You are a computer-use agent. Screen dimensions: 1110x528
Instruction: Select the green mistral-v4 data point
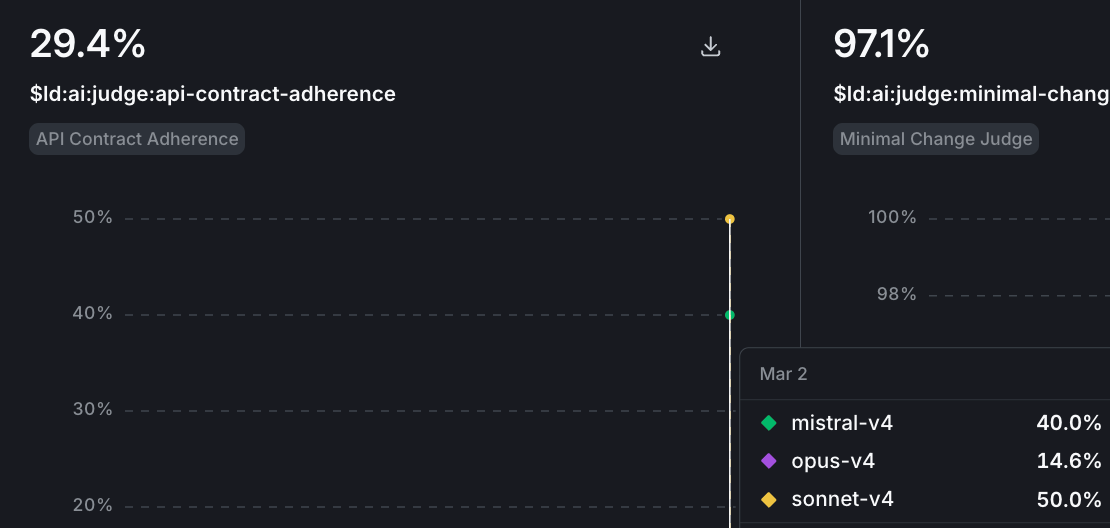730,315
